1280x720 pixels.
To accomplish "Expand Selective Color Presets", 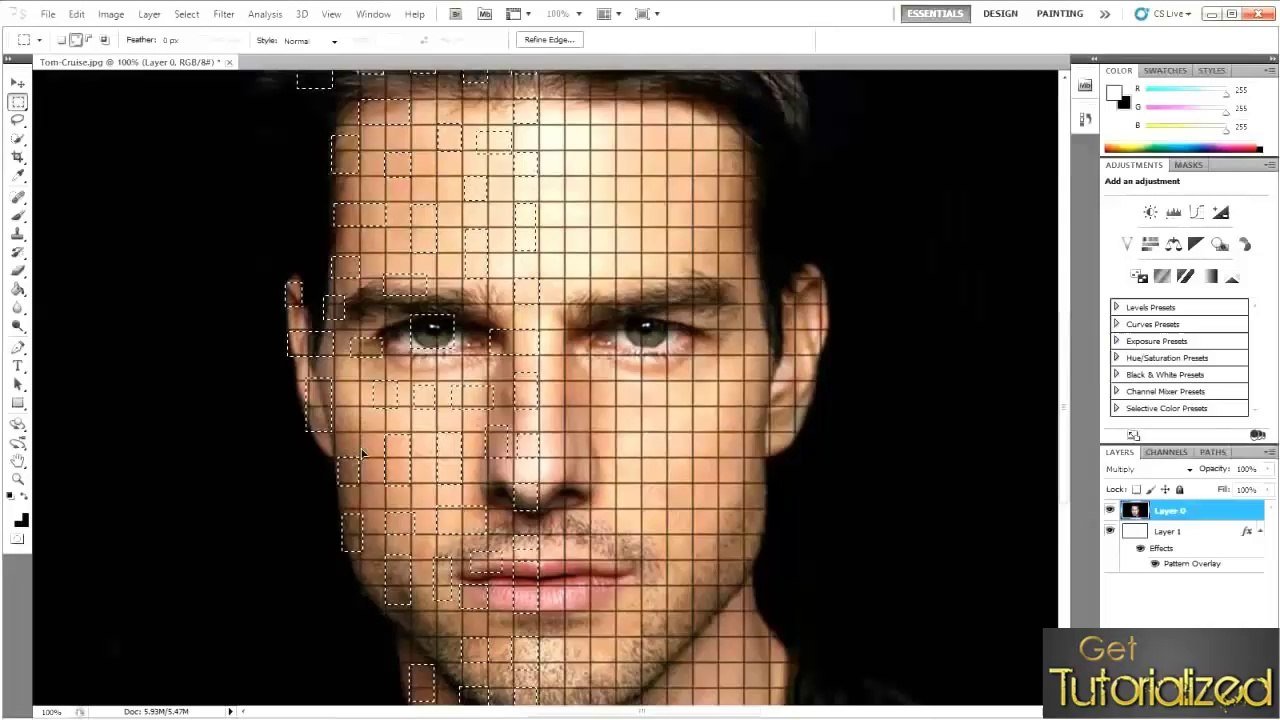I will (x=1116, y=408).
